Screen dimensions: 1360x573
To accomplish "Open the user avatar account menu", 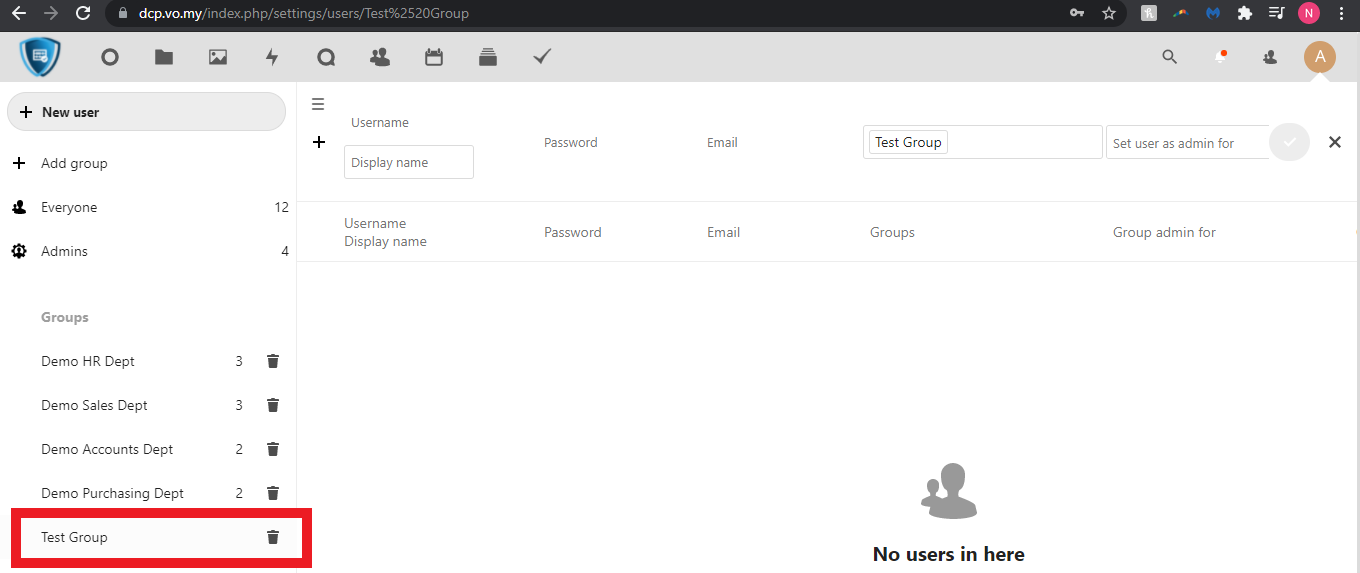I will [x=1319, y=57].
